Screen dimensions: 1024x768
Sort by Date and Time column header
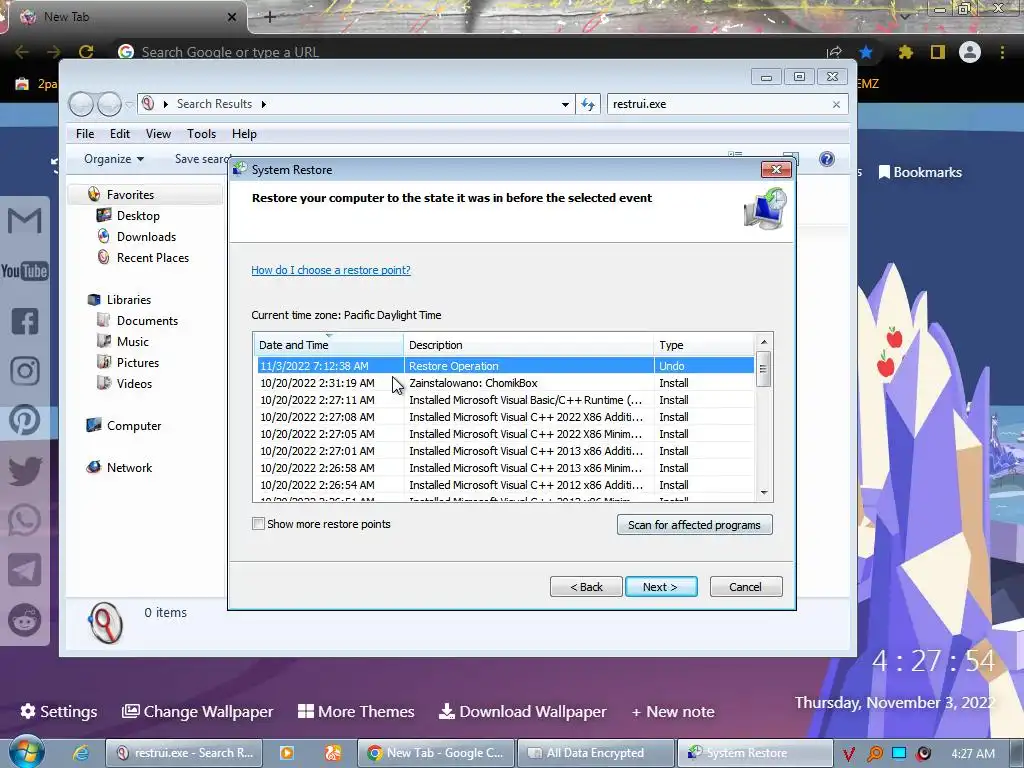pyautogui.click(x=328, y=345)
